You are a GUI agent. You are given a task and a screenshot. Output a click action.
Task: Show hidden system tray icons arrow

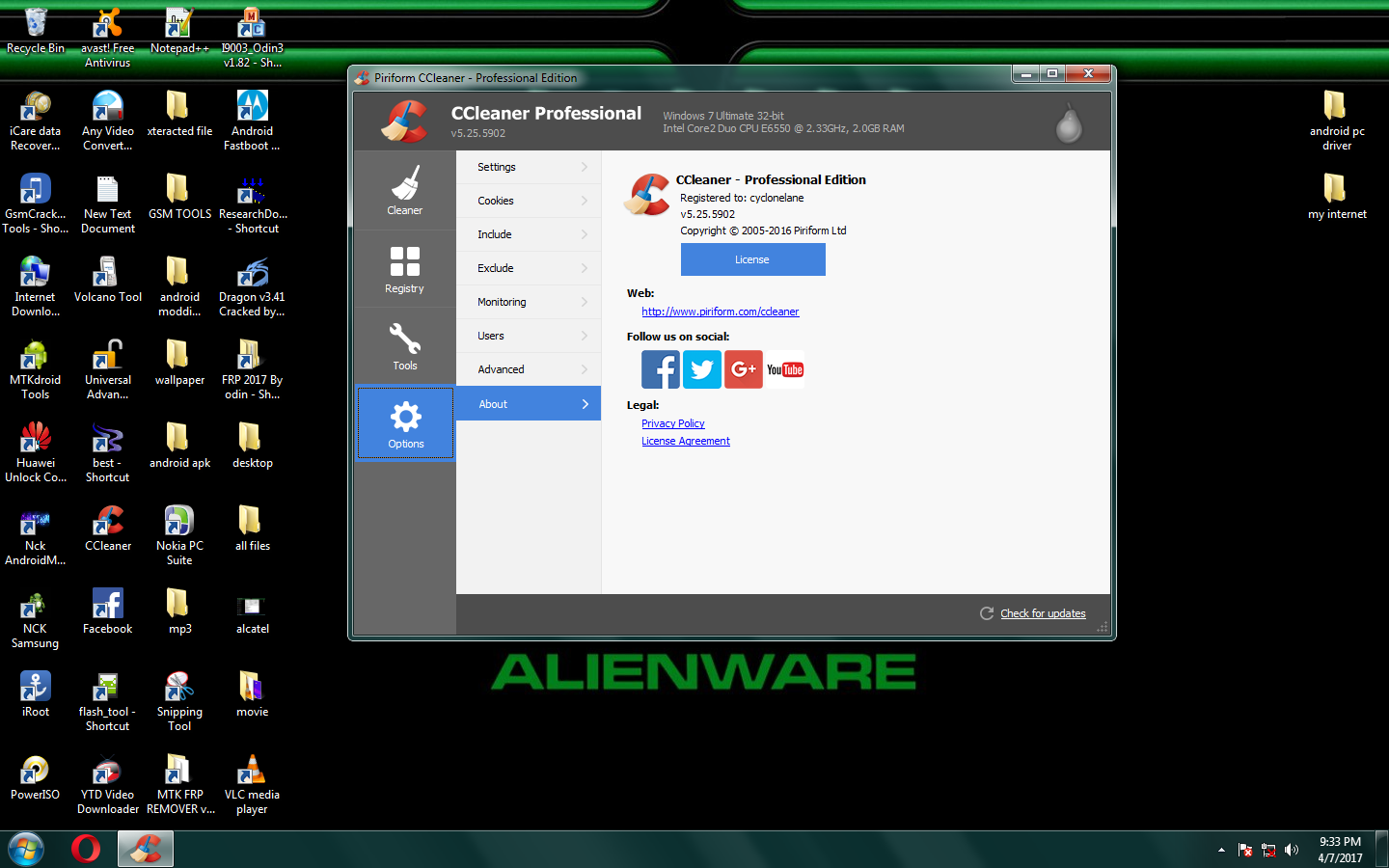[1221, 850]
